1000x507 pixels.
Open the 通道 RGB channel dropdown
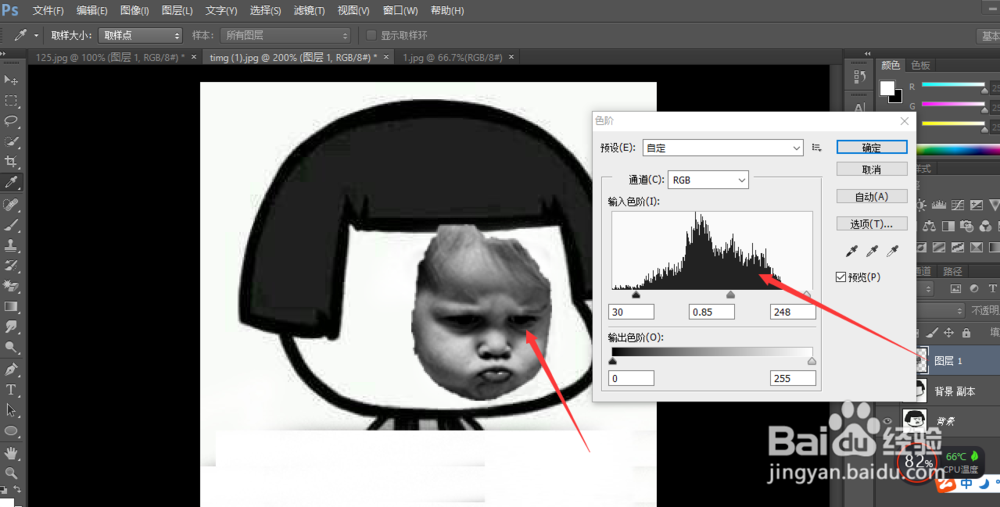(708, 180)
